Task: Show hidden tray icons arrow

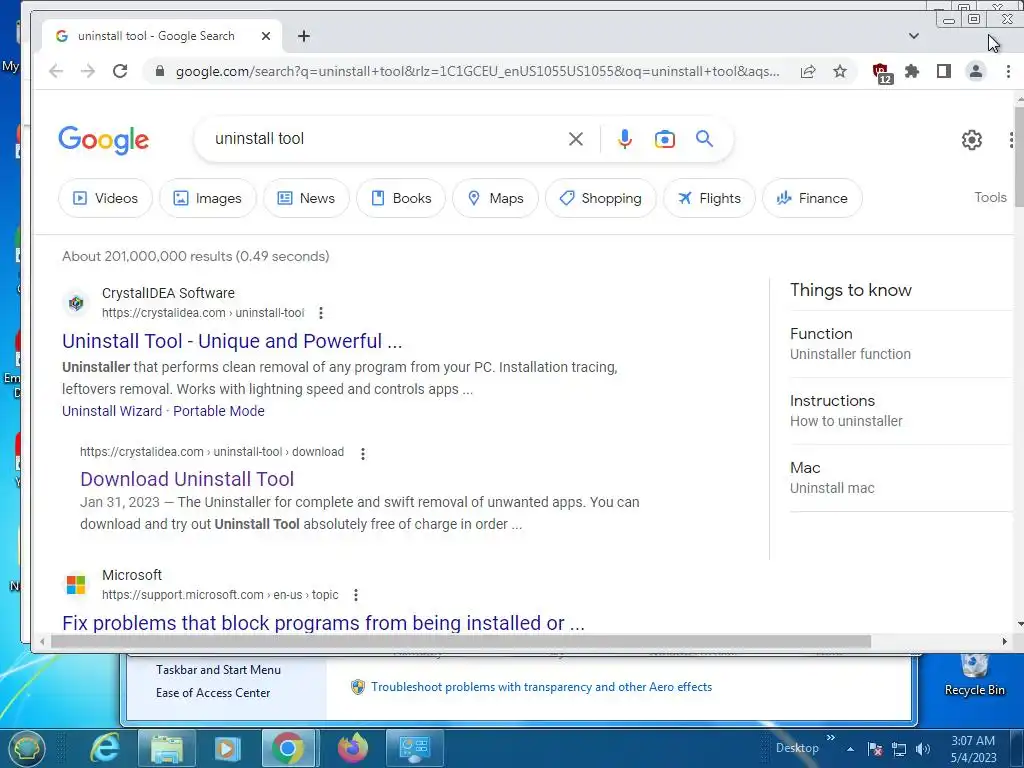Action: pyautogui.click(x=850, y=749)
